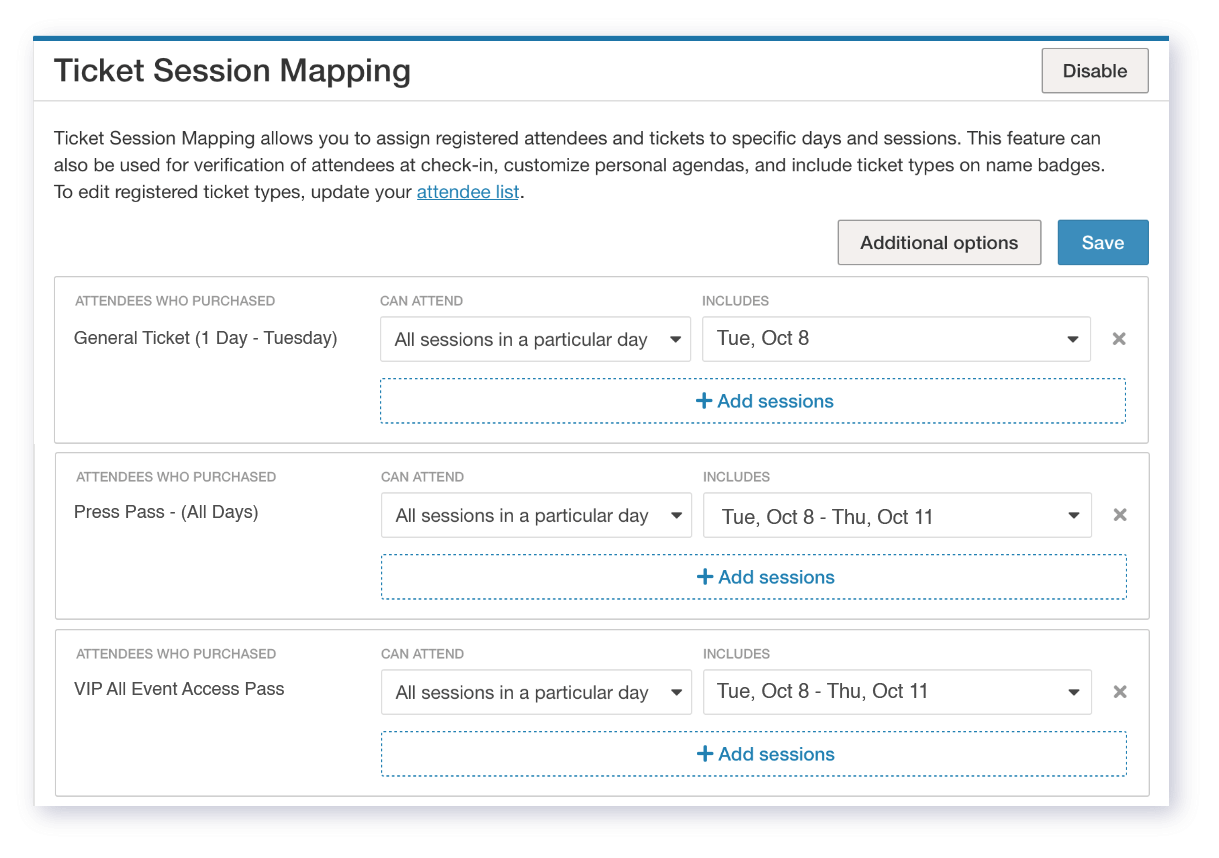Select the General Ticket (1 Day - Tuesday) label
The image size is (1219, 858).
pyautogui.click(x=205, y=338)
